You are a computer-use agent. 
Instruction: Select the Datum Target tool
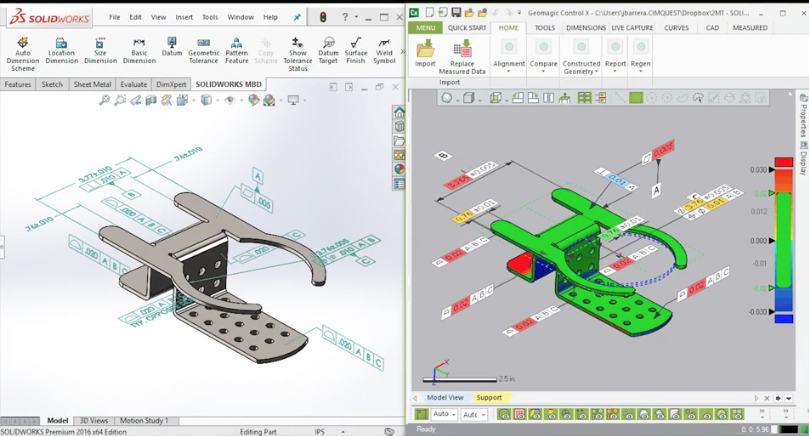point(328,51)
